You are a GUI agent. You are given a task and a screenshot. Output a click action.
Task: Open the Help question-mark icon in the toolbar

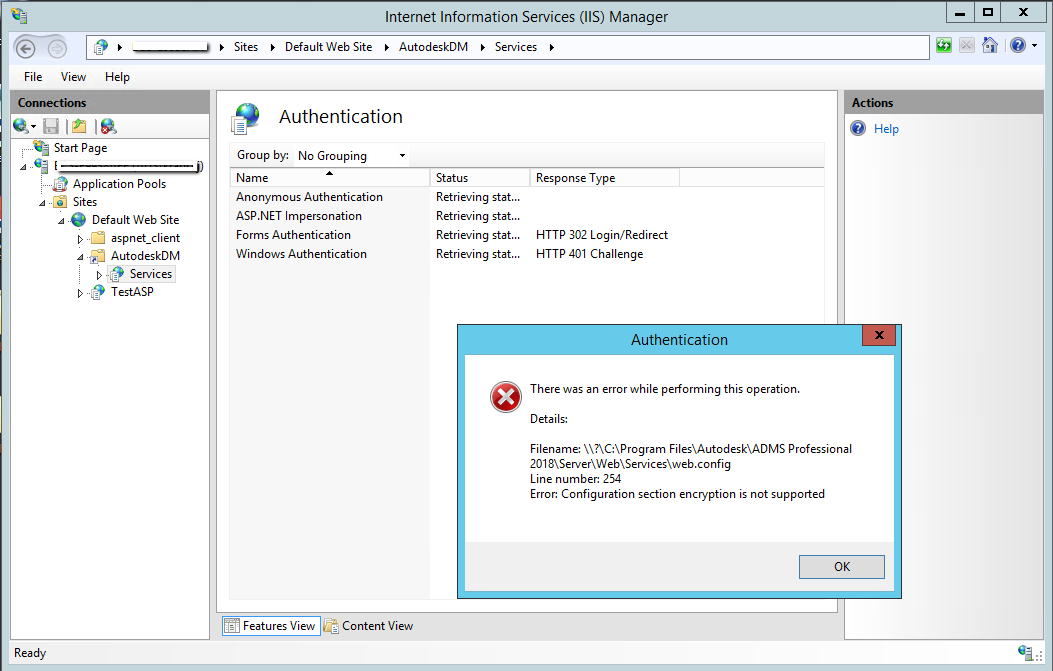coord(1017,46)
